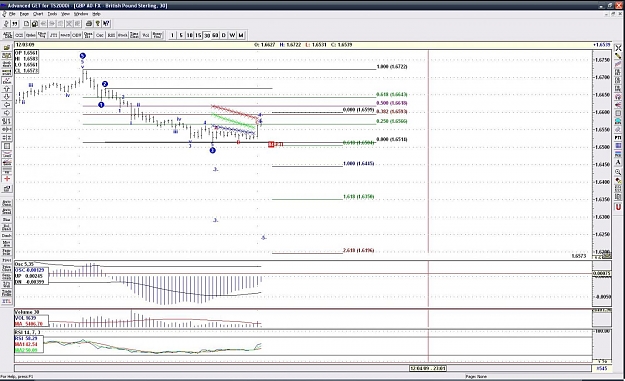Click the 12/03/09 date in chart header
625x381 pixels.
[x=25, y=45]
